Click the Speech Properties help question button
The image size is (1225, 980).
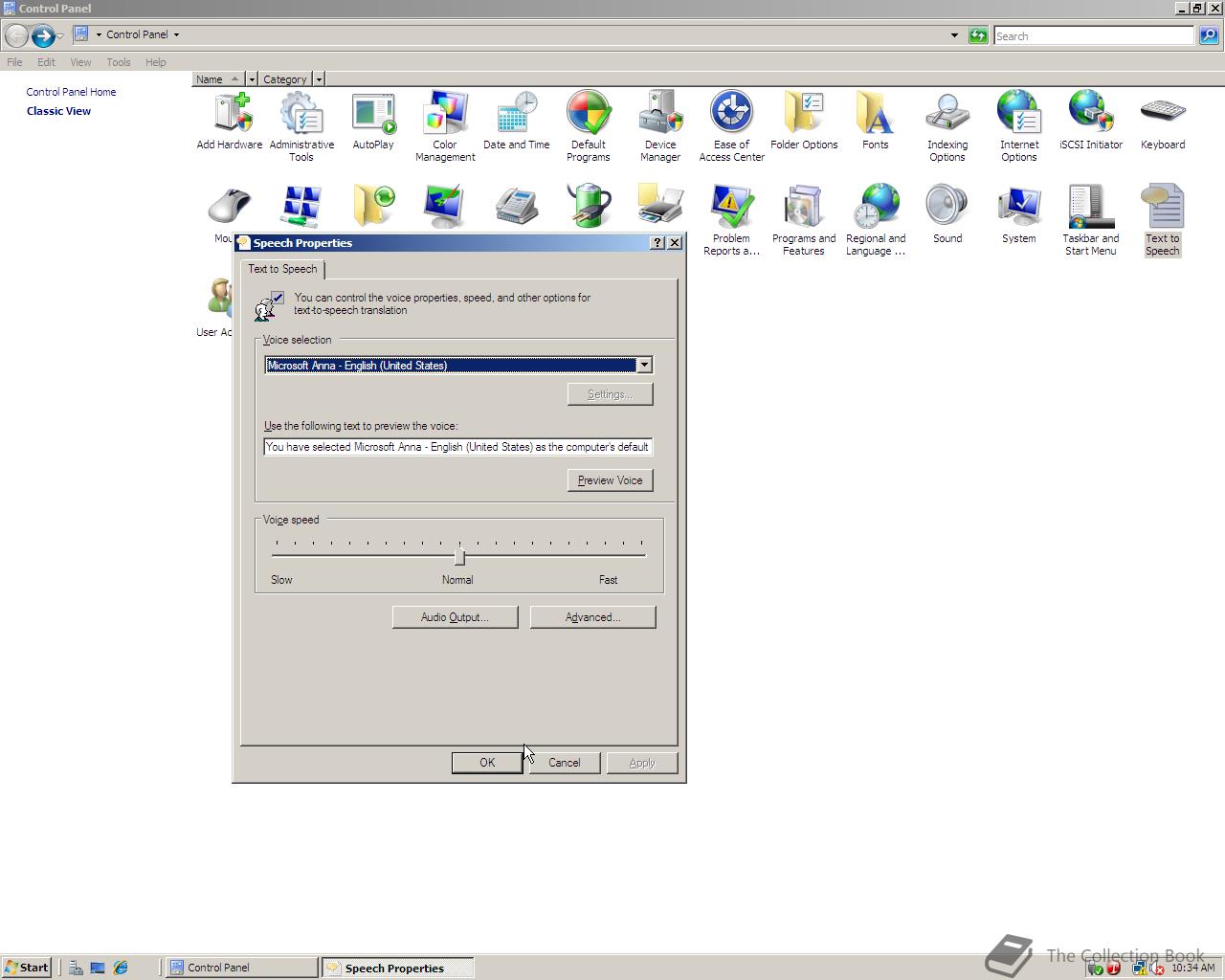point(657,242)
